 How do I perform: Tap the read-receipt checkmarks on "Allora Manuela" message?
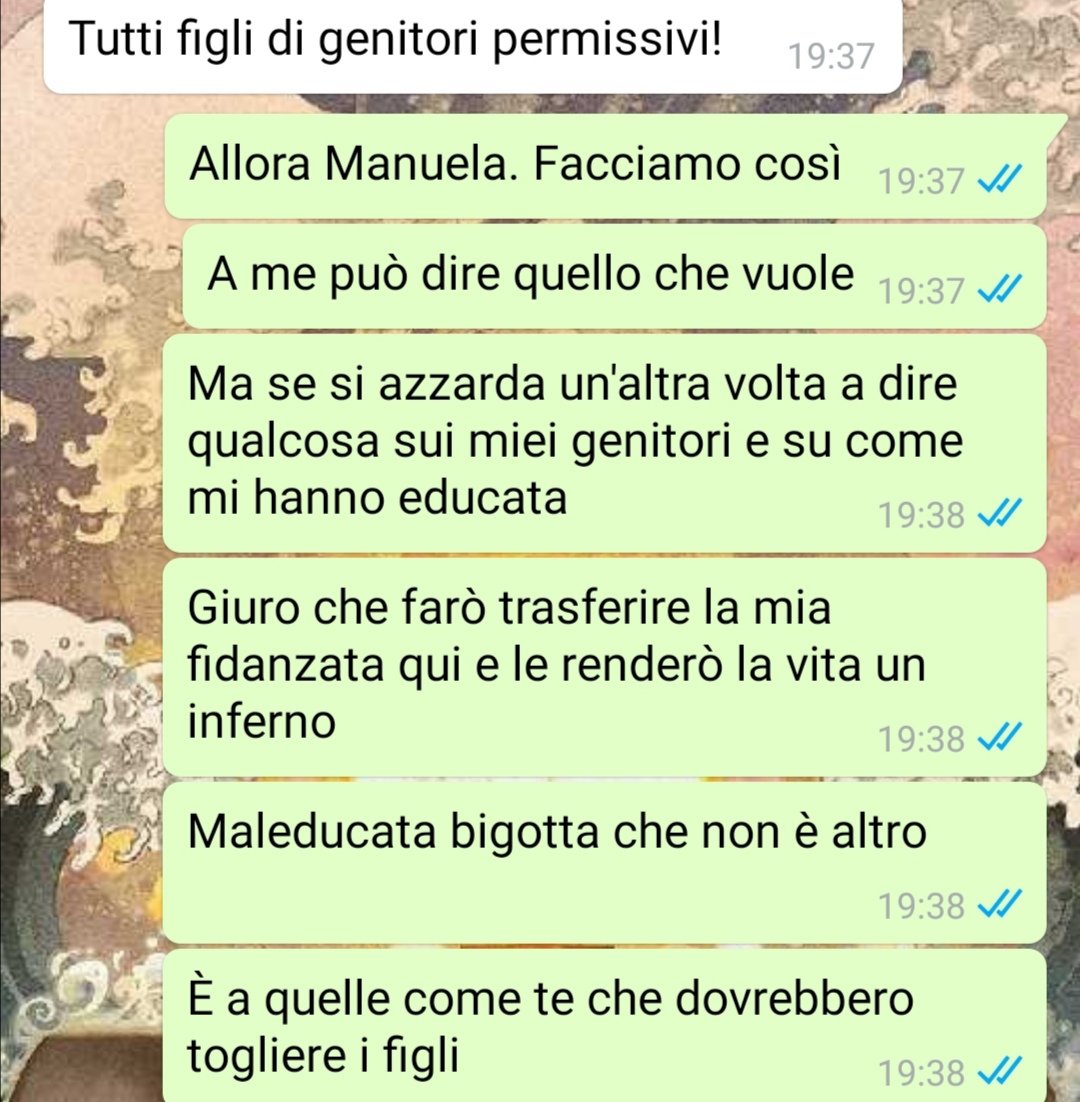pos(1000,181)
